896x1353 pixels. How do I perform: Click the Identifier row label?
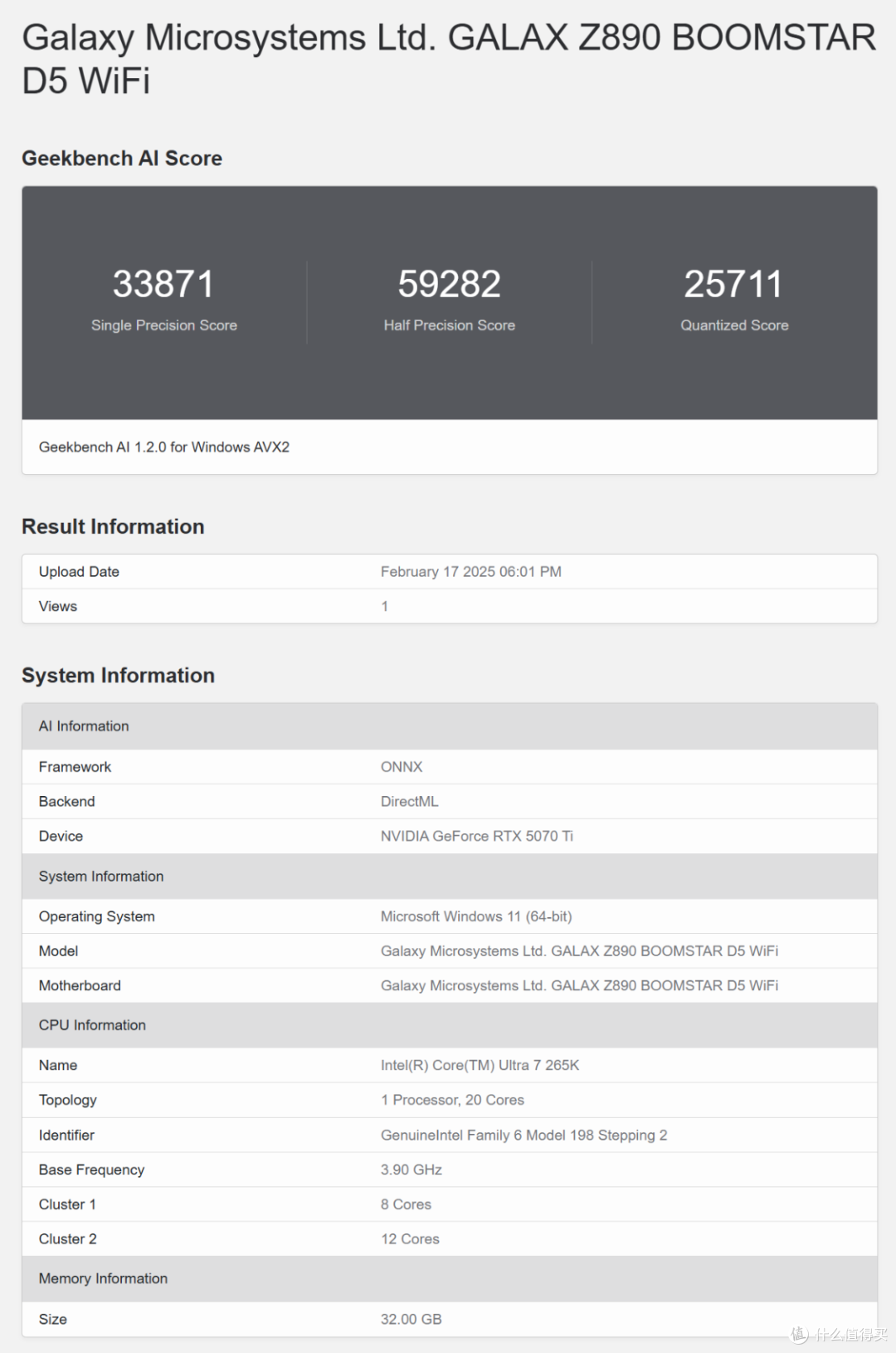(x=66, y=1136)
